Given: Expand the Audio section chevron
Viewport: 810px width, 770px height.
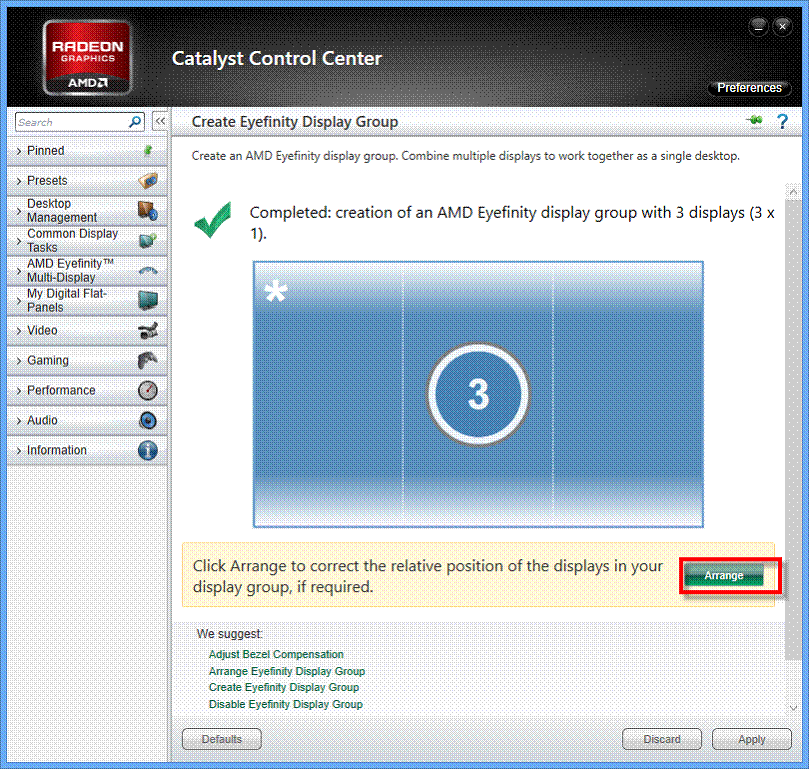Looking at the screenshot, I should [19, 420].
